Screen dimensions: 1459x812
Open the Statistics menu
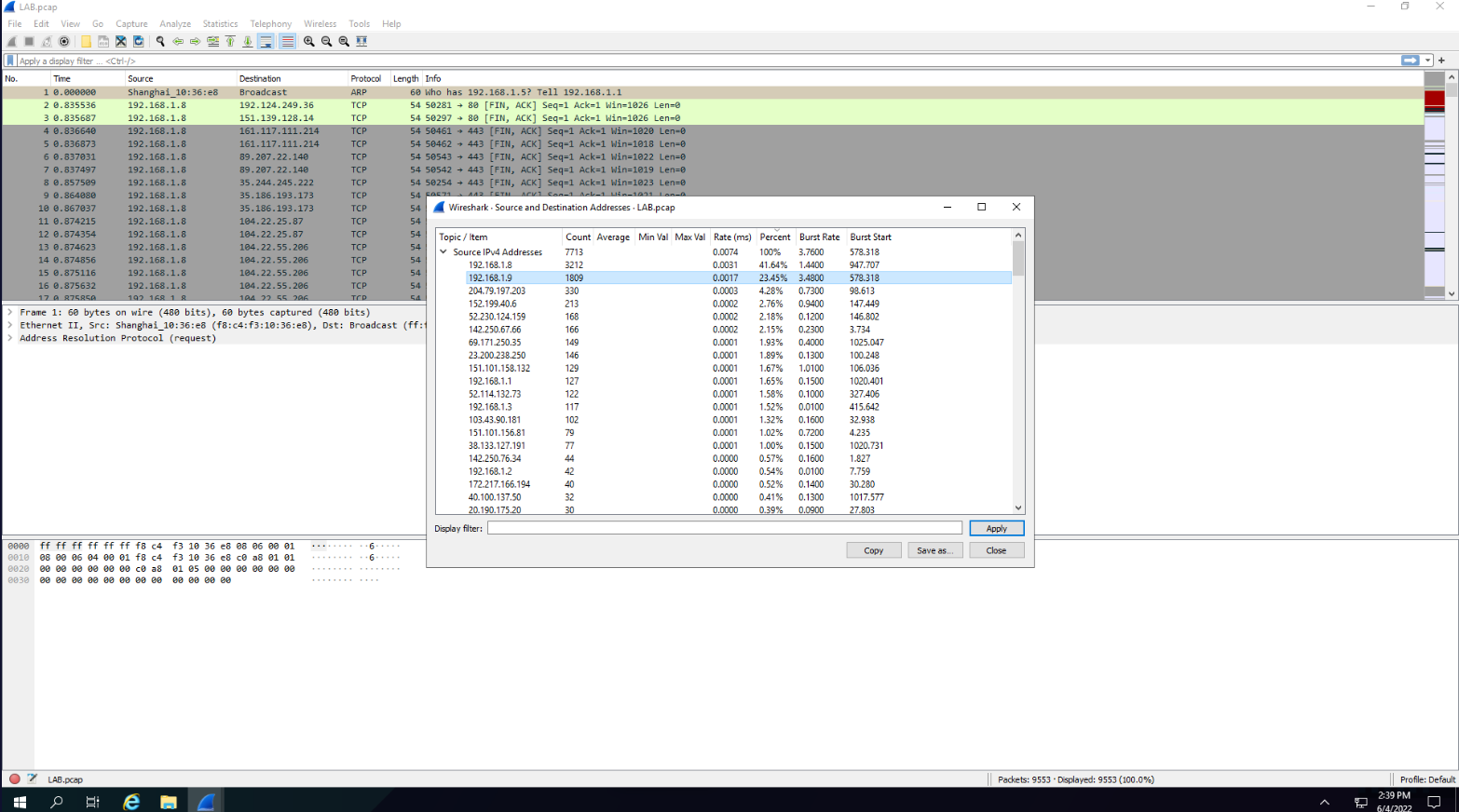coord(220,24)
